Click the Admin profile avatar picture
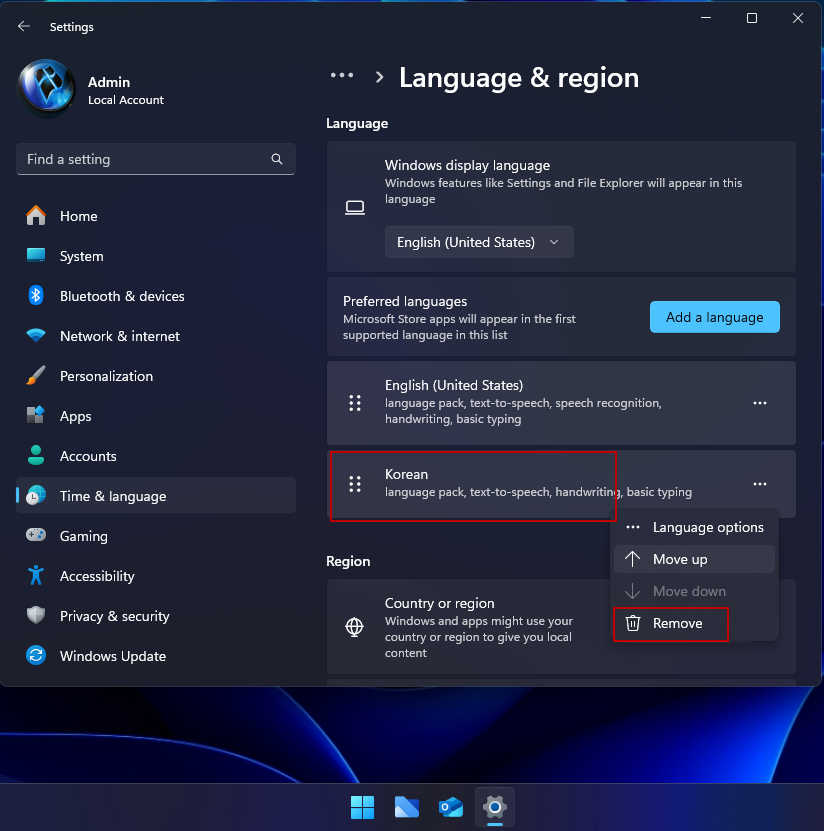 [x=46, y=87]
